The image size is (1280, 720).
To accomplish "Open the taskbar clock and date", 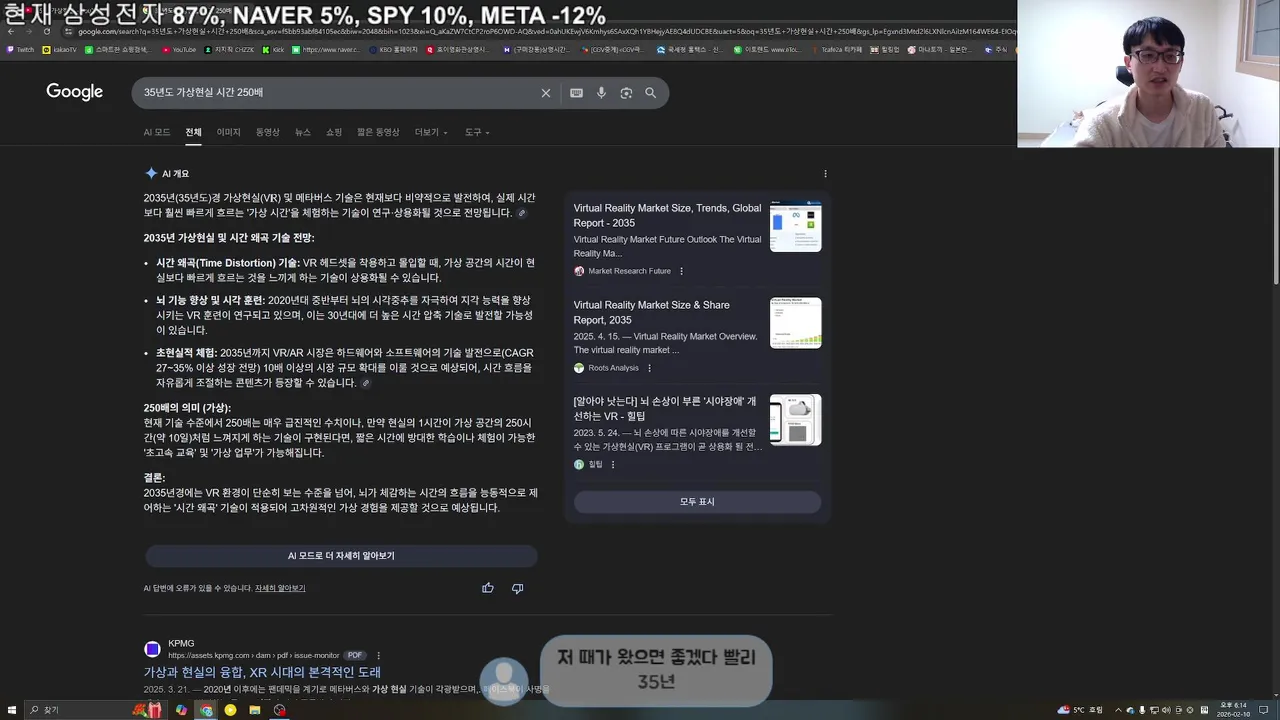I will pyautogui.click(x=1232, y=710).
